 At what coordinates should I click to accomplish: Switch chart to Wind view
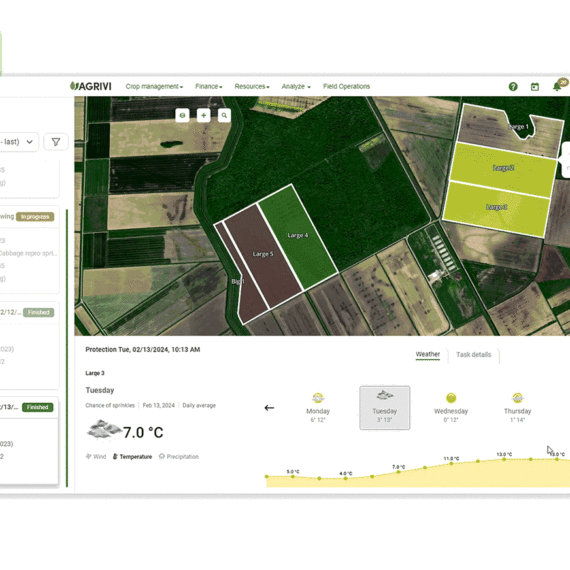96,457
